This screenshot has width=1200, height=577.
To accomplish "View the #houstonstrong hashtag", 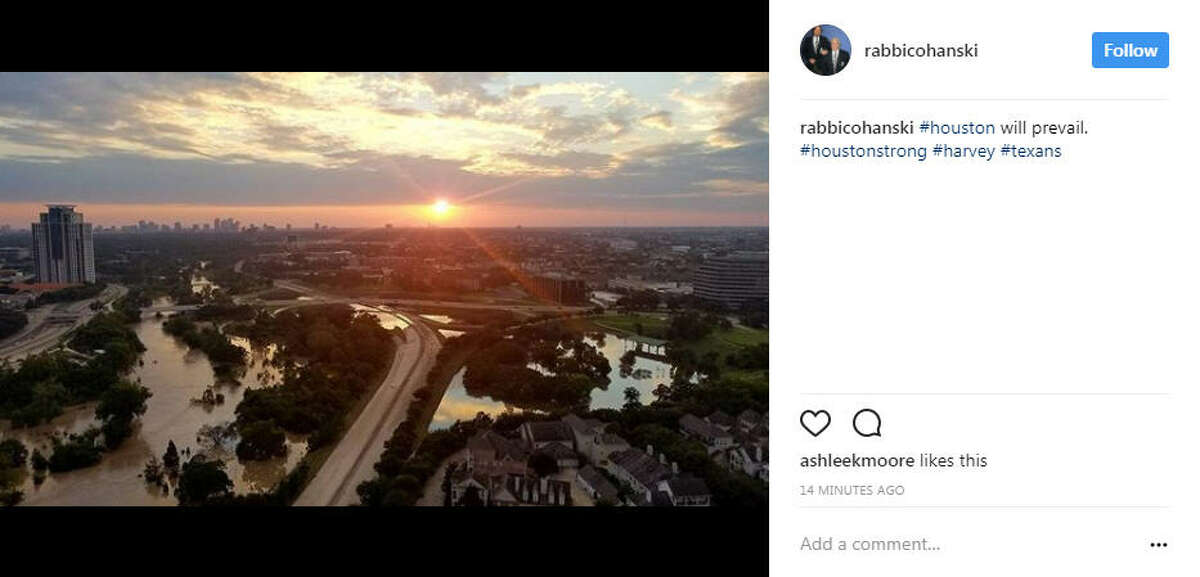I will (862, 150).
